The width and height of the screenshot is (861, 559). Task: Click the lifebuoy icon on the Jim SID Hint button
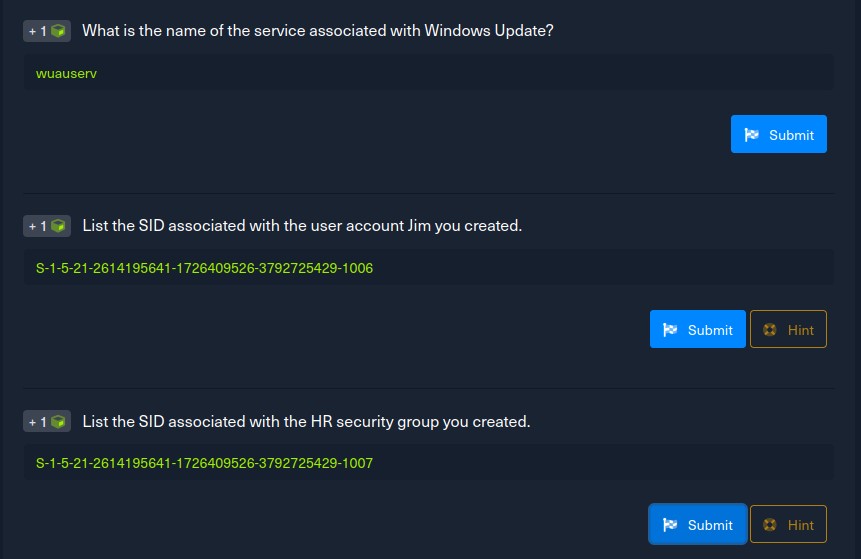(770, 329)
